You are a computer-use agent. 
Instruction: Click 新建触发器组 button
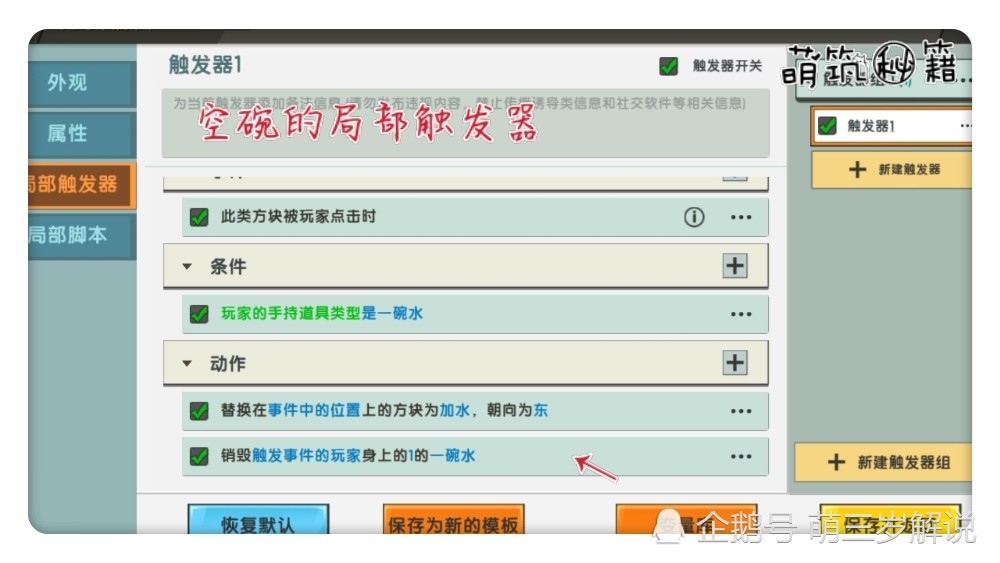click(x=883, y=462)
